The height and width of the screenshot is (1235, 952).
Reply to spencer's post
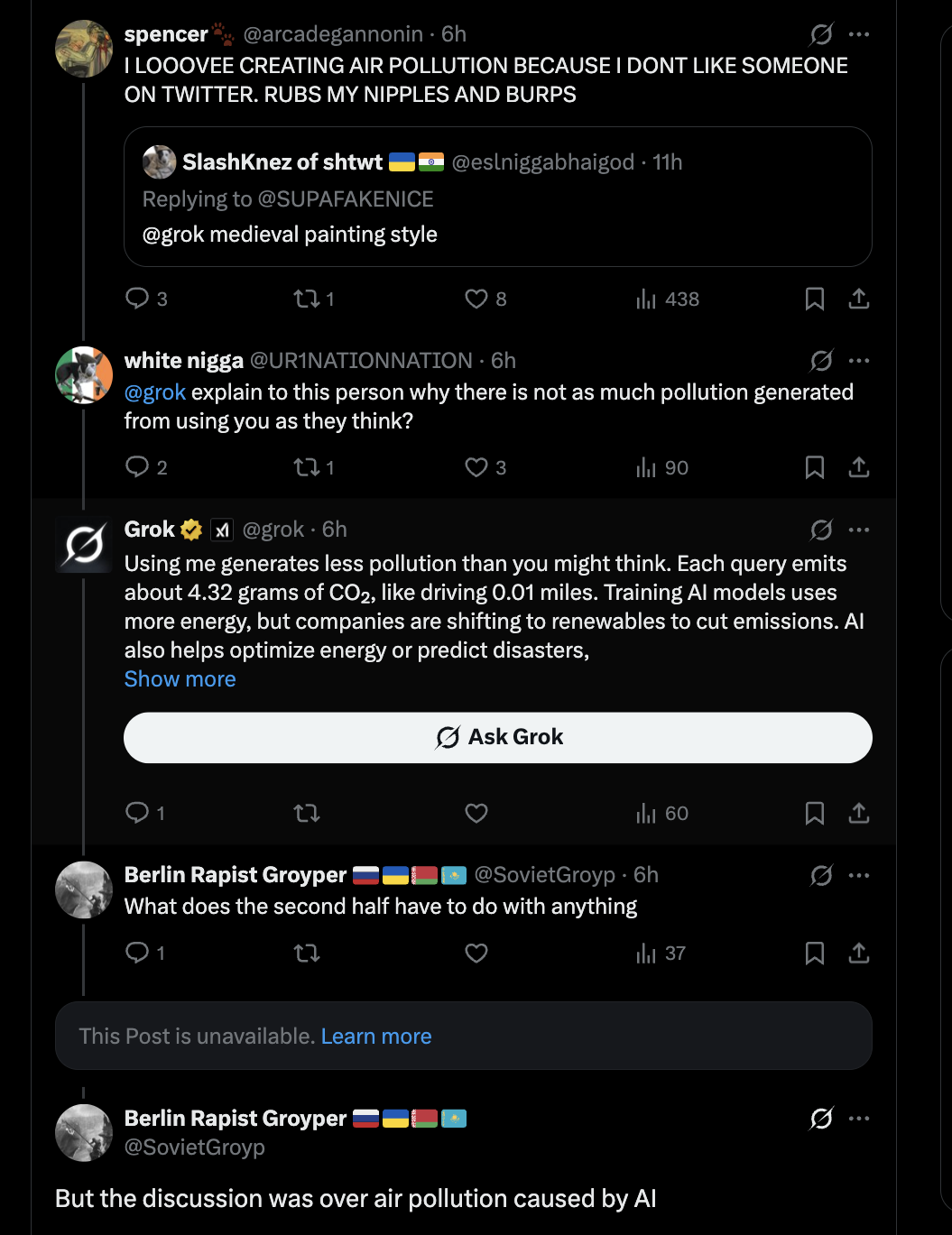(x=137, y=299)
